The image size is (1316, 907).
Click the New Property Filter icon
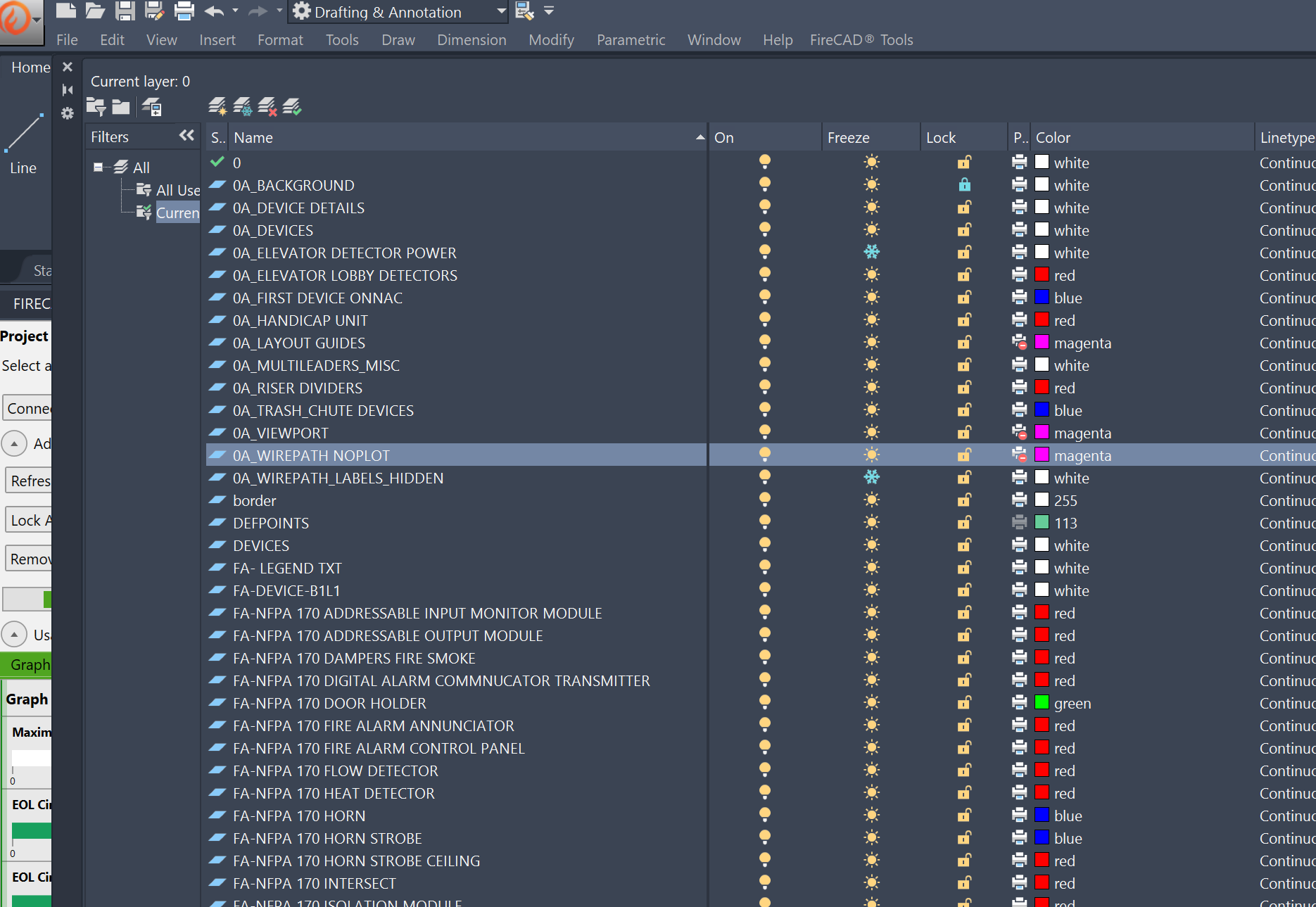pos(96,107)
